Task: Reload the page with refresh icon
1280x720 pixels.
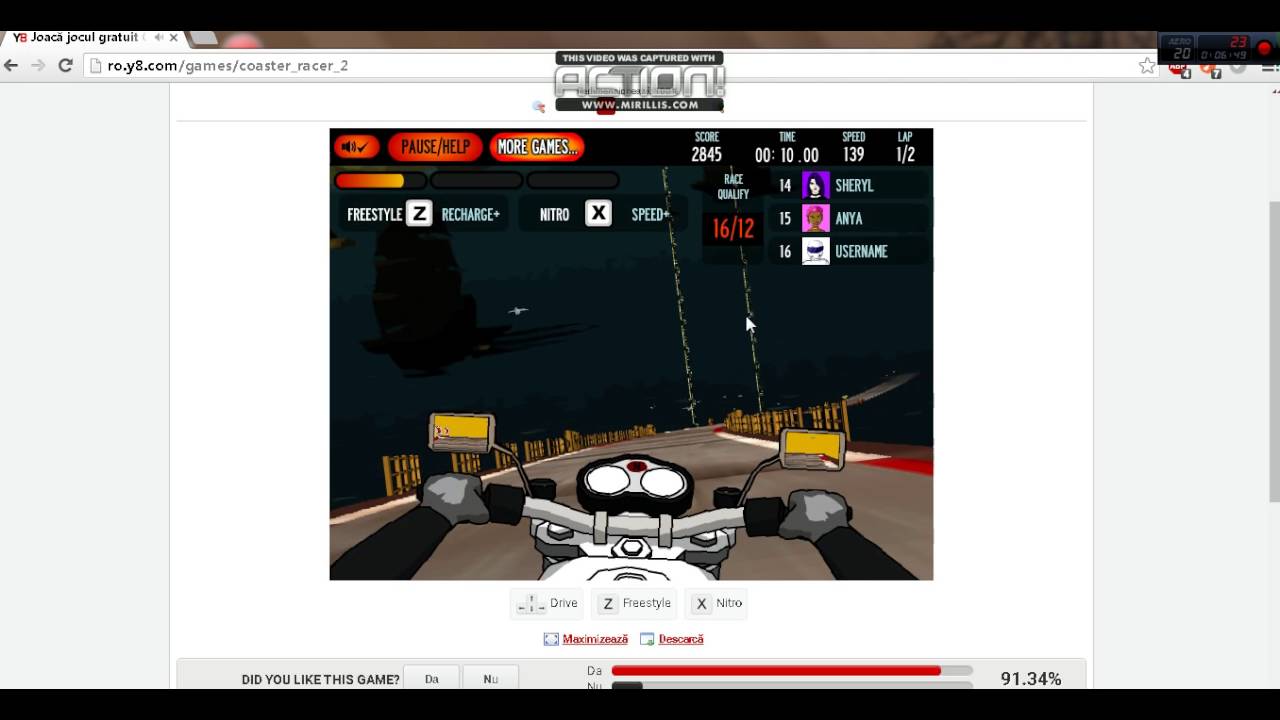Action: (x=65, y=65)
